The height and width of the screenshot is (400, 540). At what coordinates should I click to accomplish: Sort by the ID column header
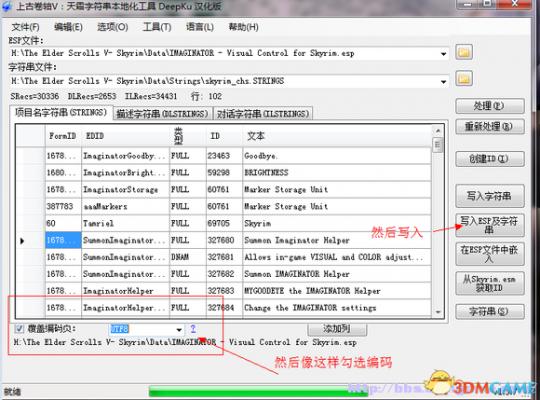click(224, 136)
